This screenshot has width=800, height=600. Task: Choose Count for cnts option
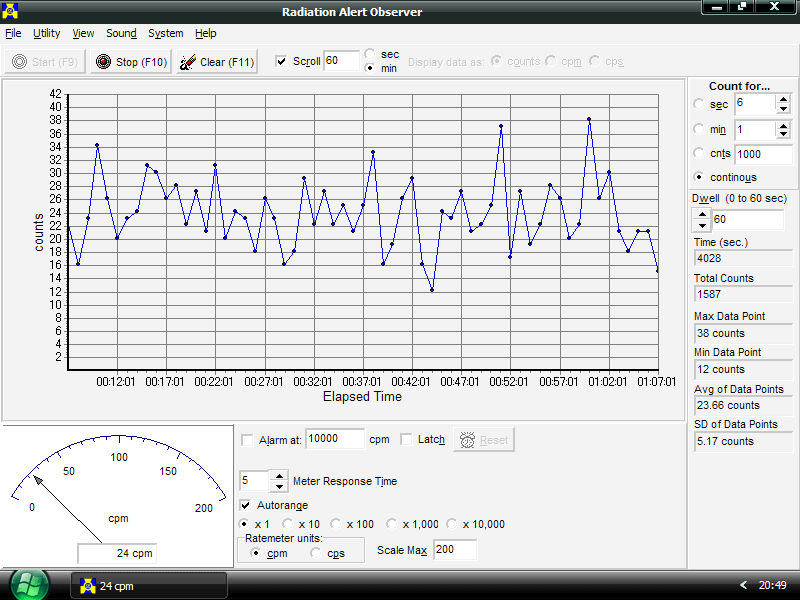(699, 153)
